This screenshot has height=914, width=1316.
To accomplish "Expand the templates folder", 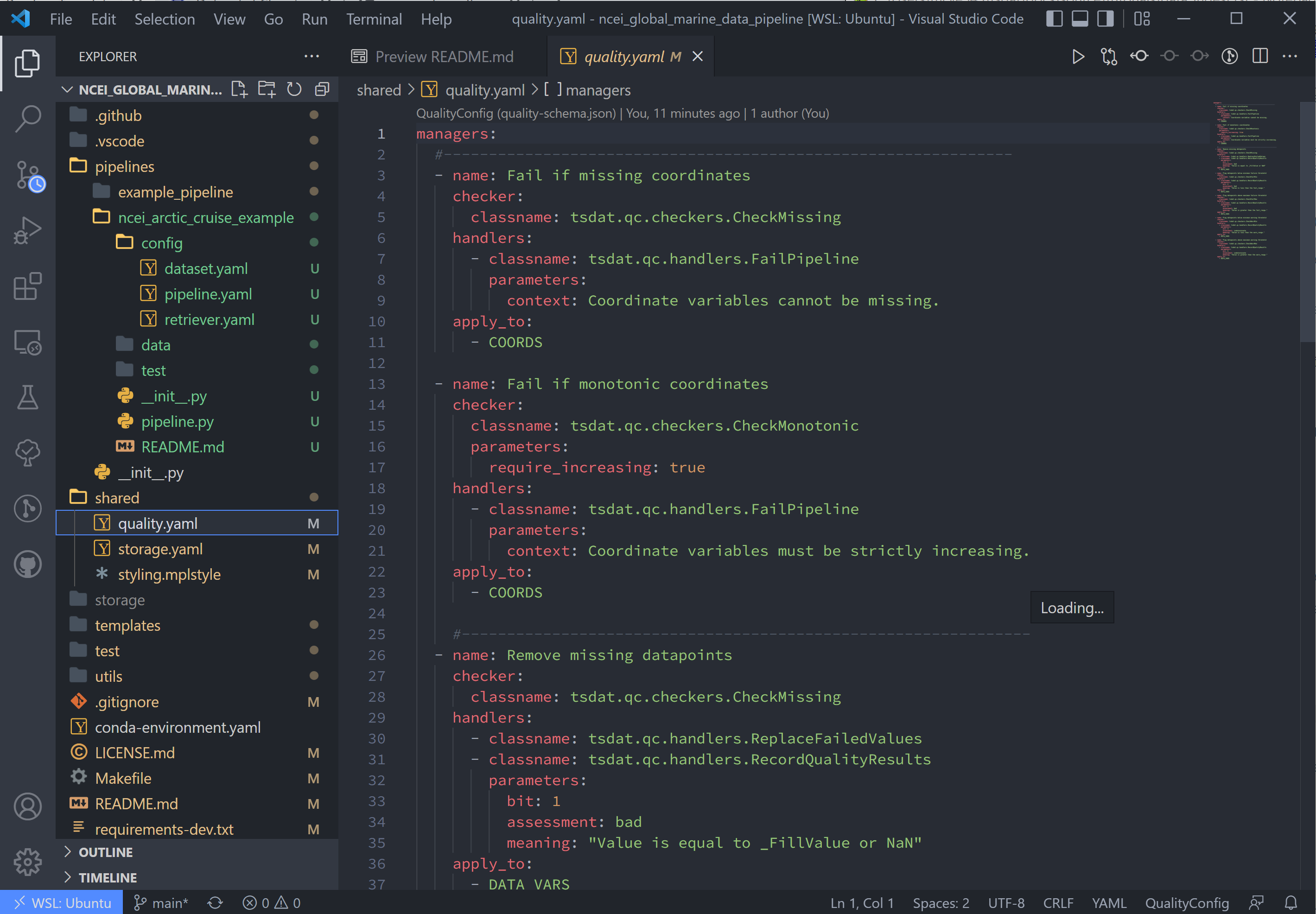I will 197,625.
